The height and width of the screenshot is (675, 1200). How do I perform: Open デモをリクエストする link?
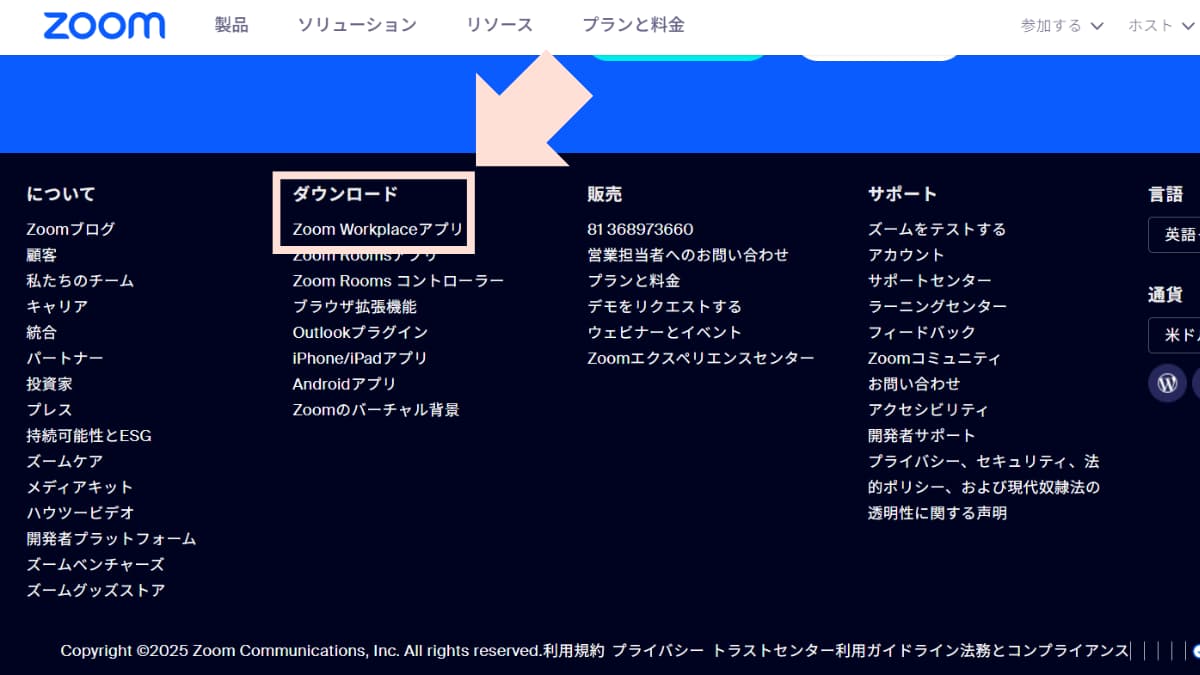pos(664,307)
